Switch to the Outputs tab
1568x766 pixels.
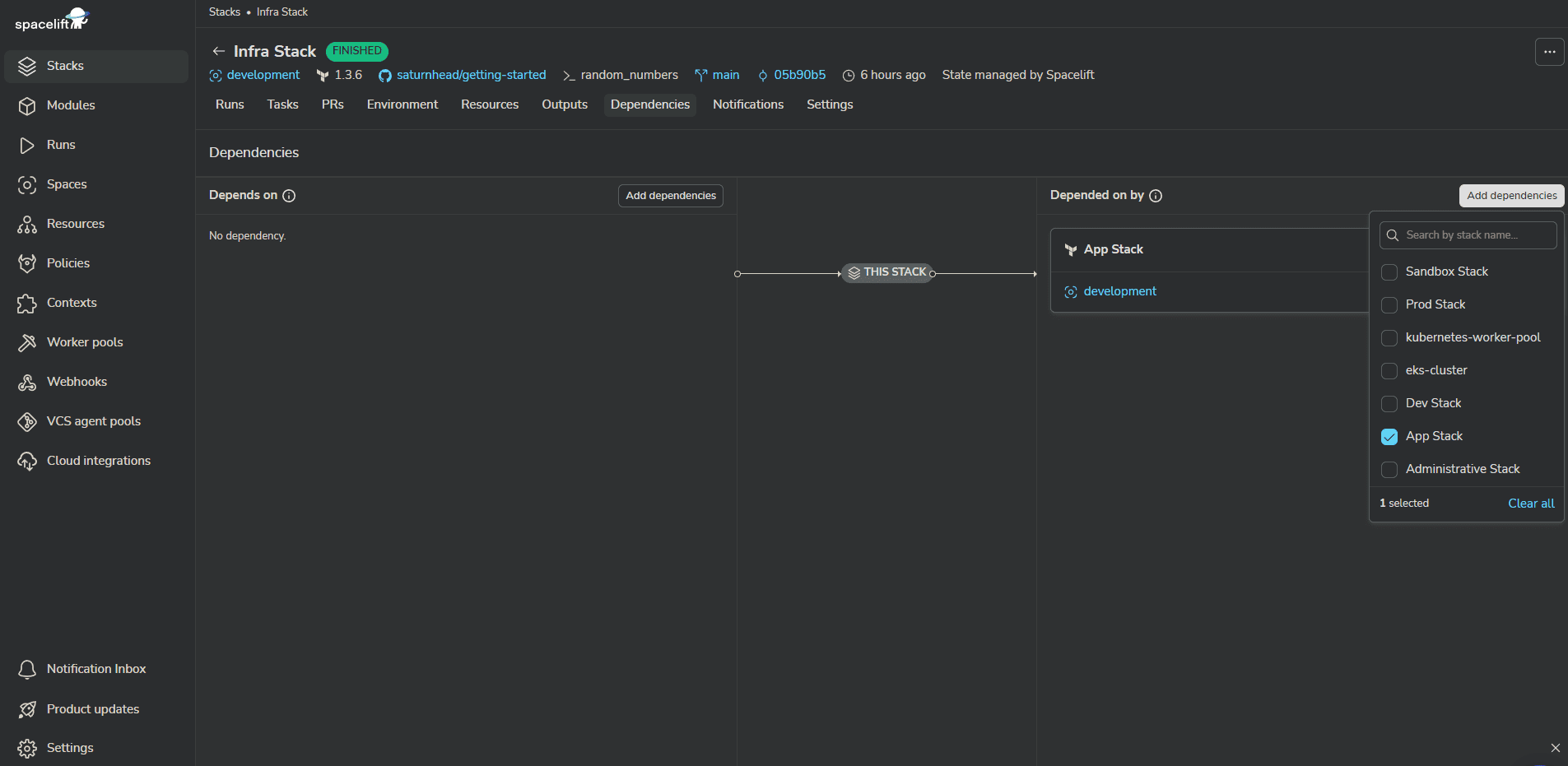tap(564, 104)
